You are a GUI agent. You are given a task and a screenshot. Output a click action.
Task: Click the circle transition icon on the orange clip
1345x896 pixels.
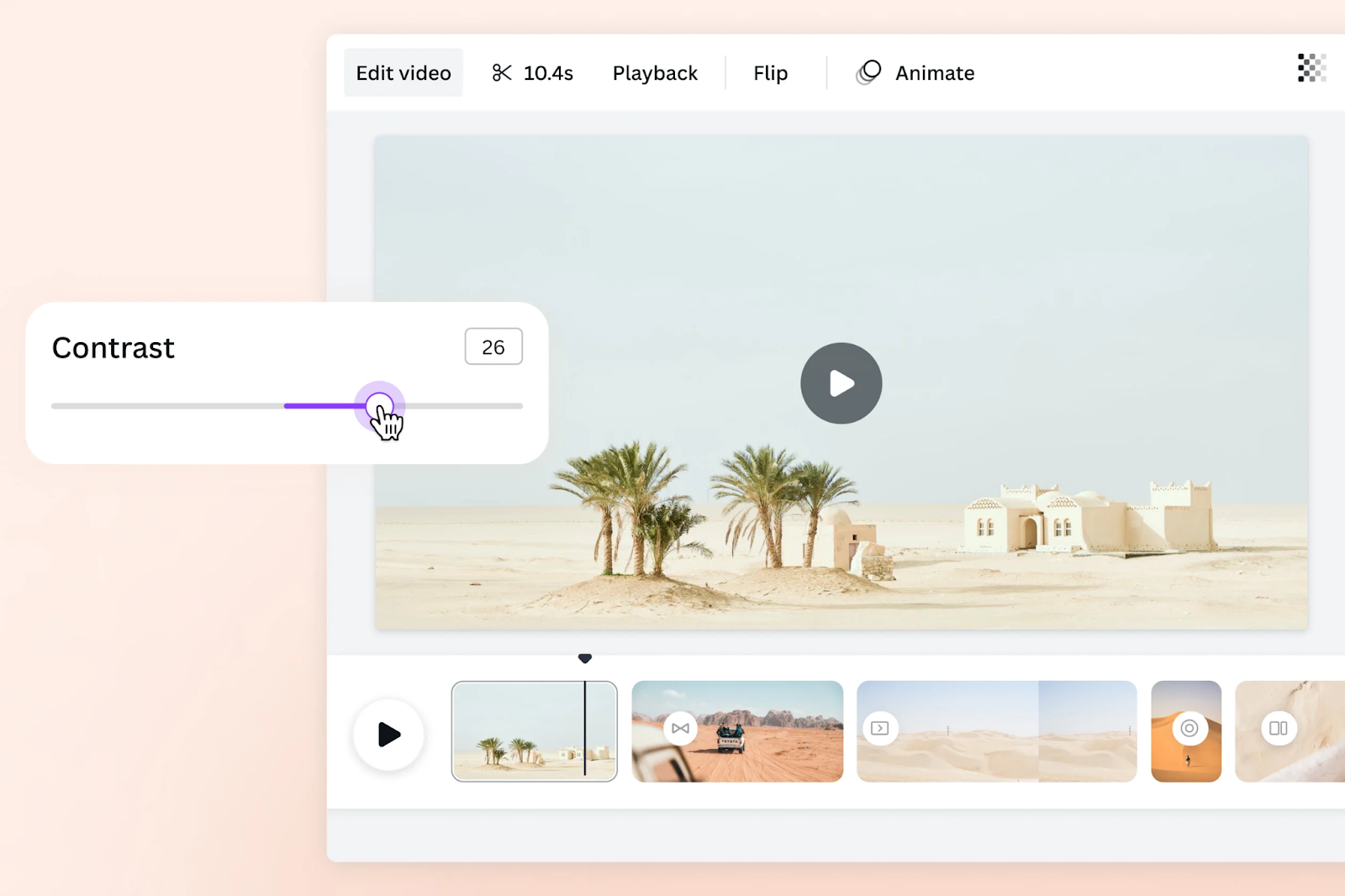pos(1189,728)
